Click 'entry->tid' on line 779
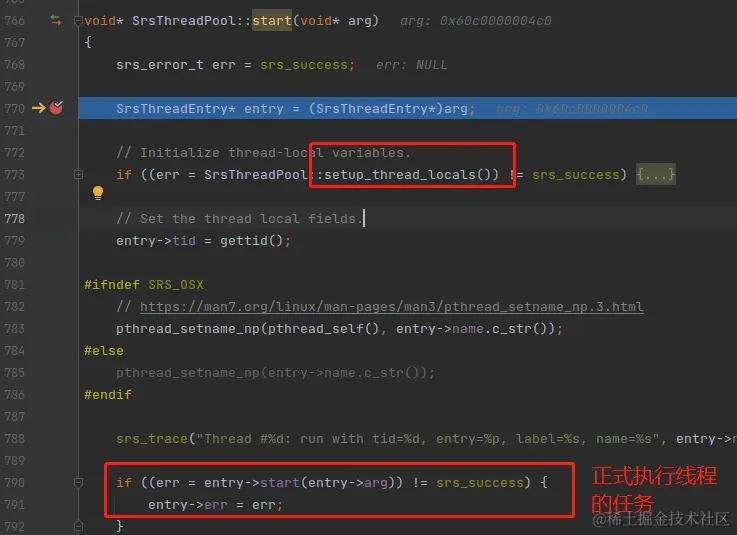 pos(156,241)
